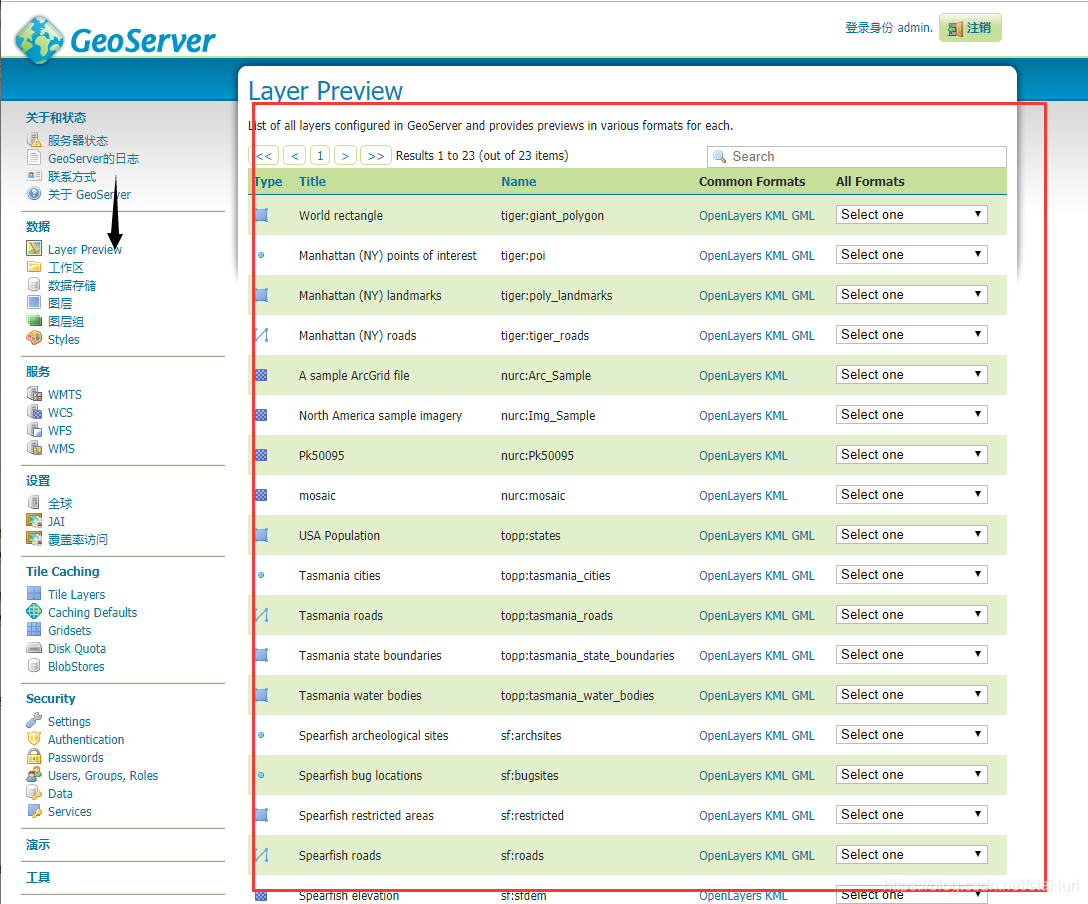This screenshot has width=1088, height=904.
Task: Click the contact information card icon
Action: (34, 176)
